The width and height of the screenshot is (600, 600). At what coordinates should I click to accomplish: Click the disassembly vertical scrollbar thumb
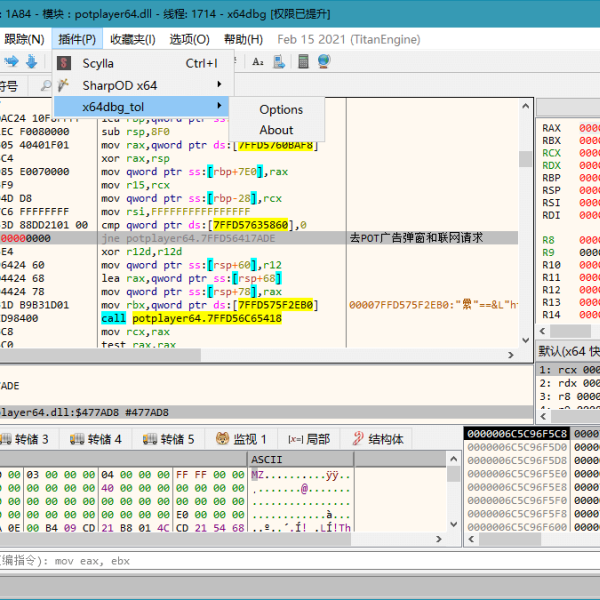(x=525, y=158)
